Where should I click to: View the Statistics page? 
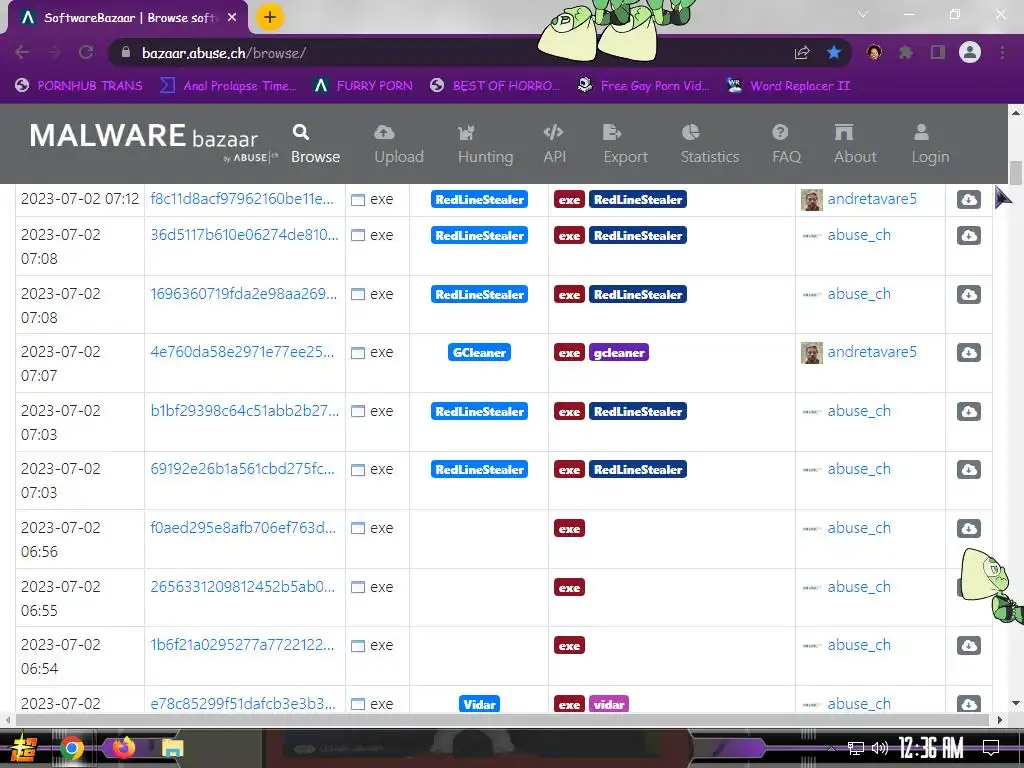[x=710, y=144]
